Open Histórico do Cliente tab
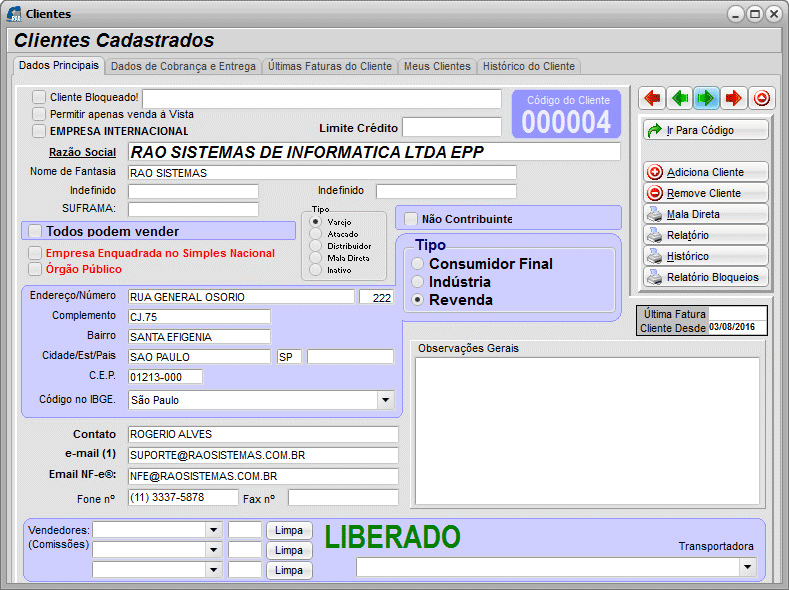The height and width of the screenshot is (590, 789). 529,66
